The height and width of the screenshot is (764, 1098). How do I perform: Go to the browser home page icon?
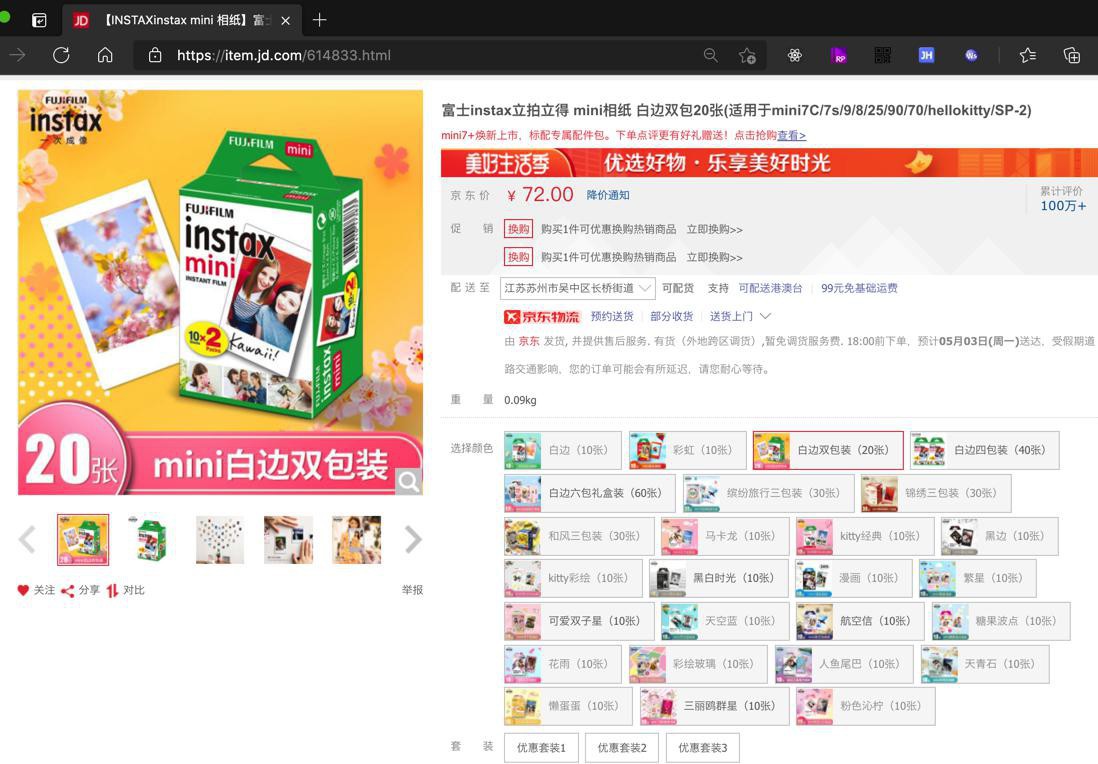(x=105, y=55)
